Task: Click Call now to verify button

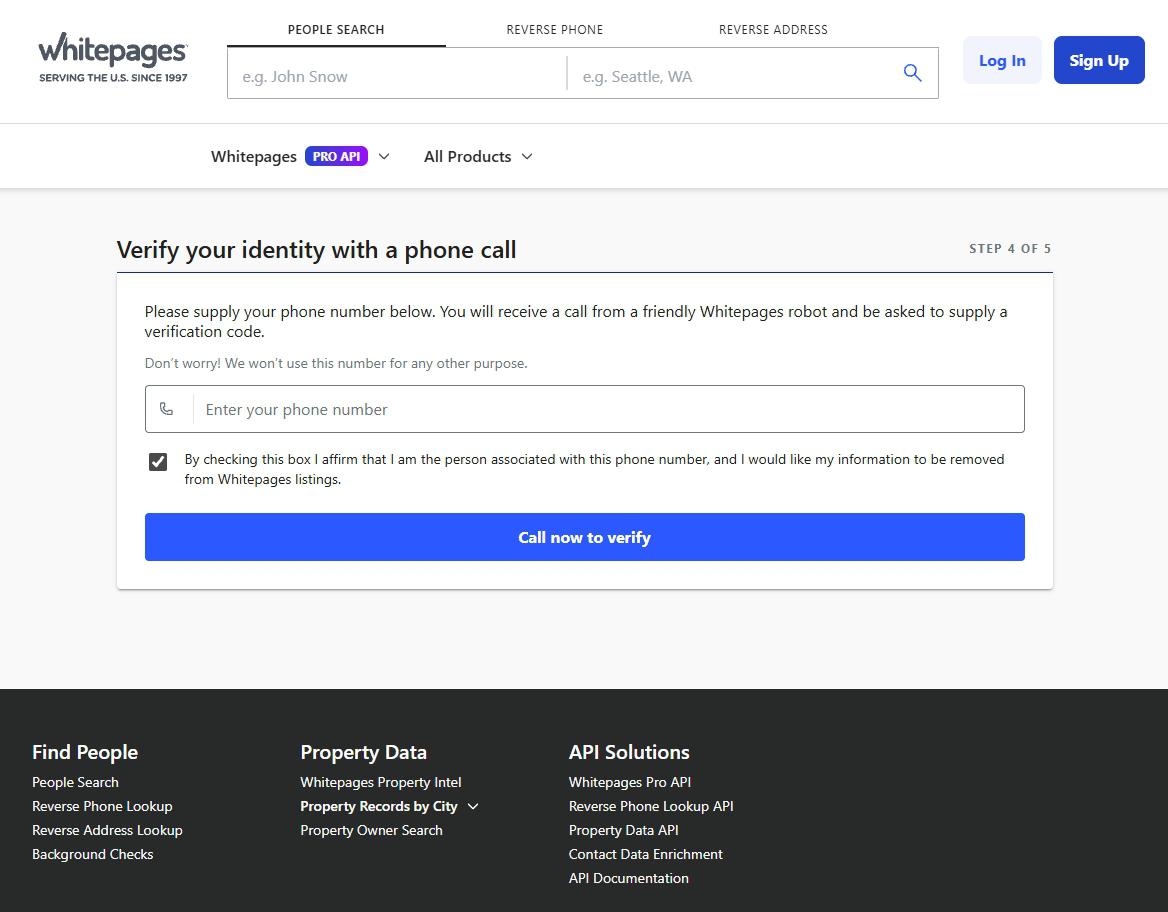Action: coord(585,537)
